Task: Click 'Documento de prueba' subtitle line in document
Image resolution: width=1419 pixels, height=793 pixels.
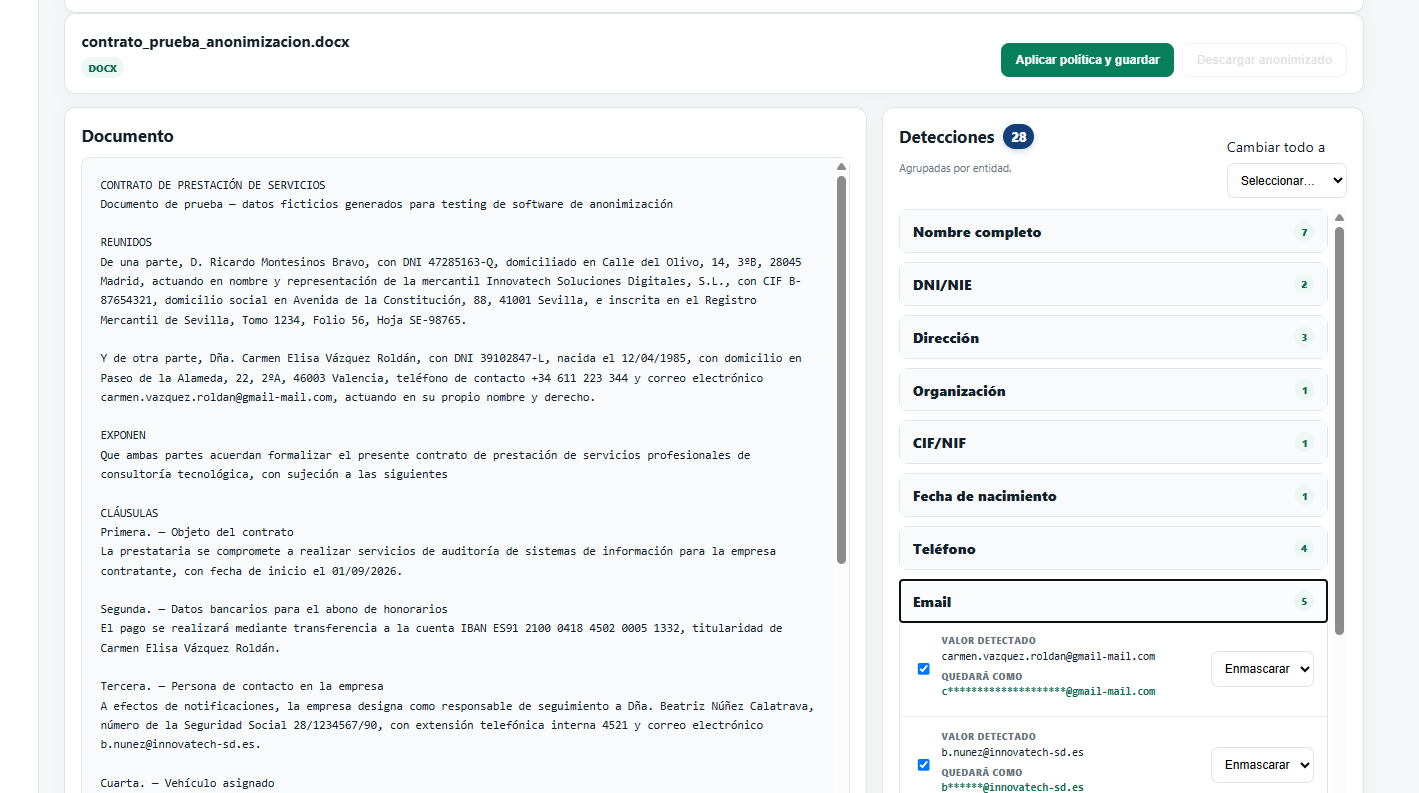Action: click(x=386, y=204)
